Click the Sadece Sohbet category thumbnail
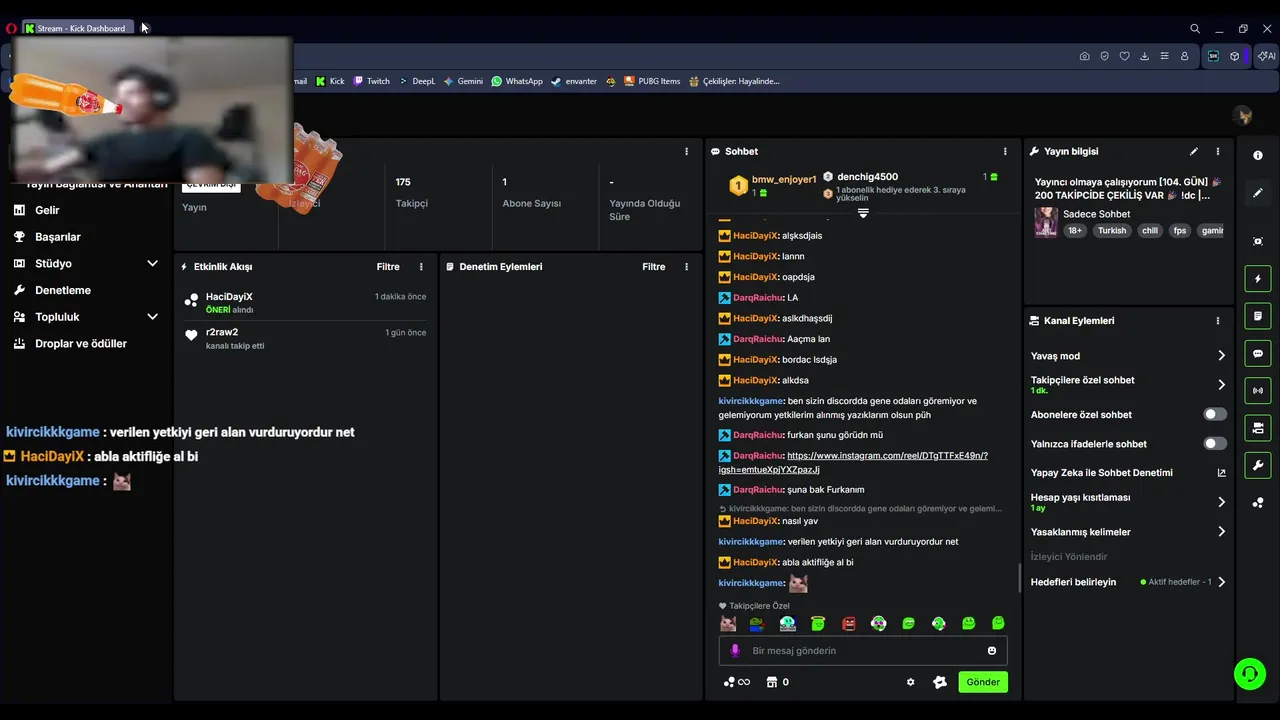 click(x=1046, y=222)
